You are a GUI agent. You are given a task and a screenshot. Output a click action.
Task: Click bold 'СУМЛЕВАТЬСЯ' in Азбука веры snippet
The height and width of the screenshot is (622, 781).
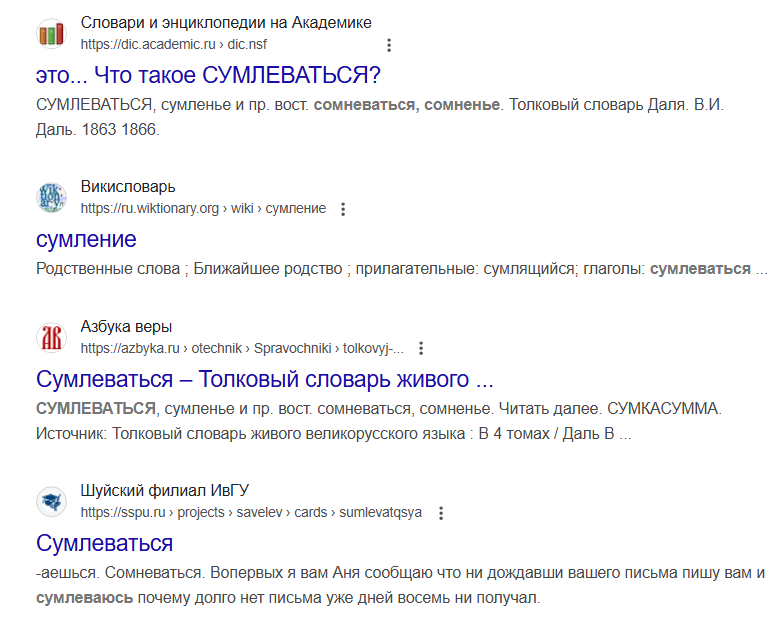pos(96,409)
